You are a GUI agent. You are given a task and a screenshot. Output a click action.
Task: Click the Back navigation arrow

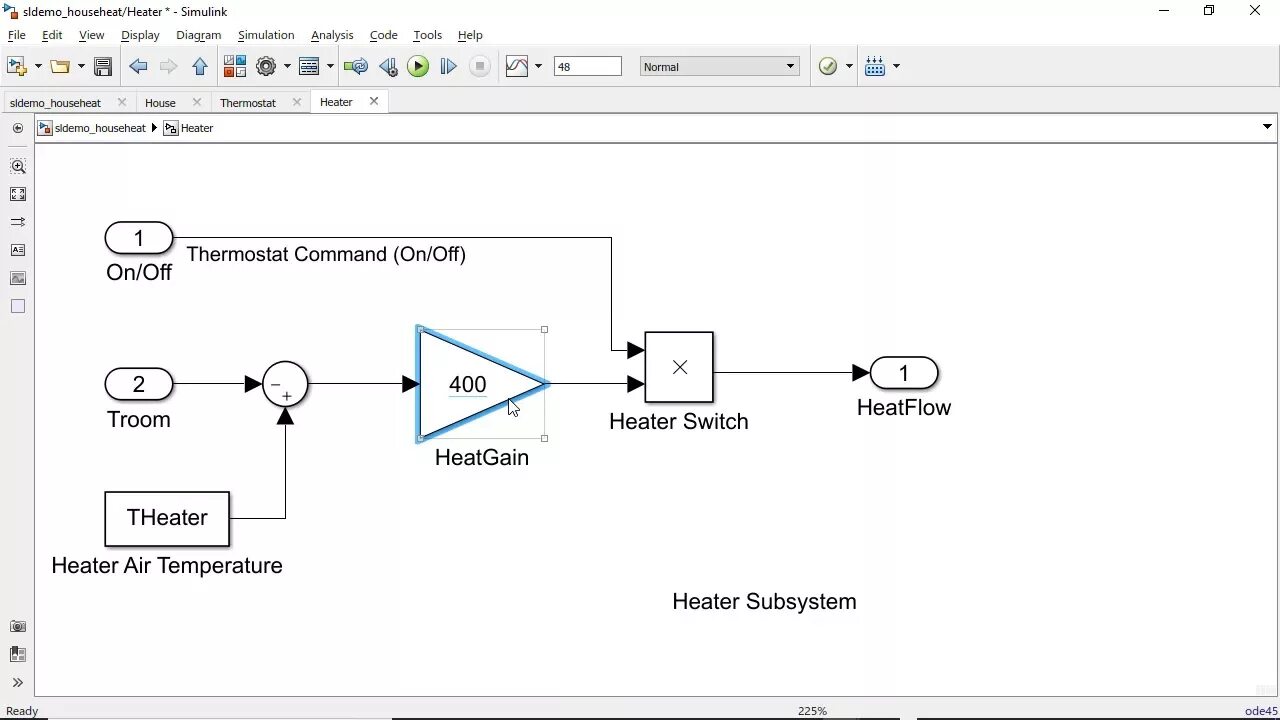[139, 66]
